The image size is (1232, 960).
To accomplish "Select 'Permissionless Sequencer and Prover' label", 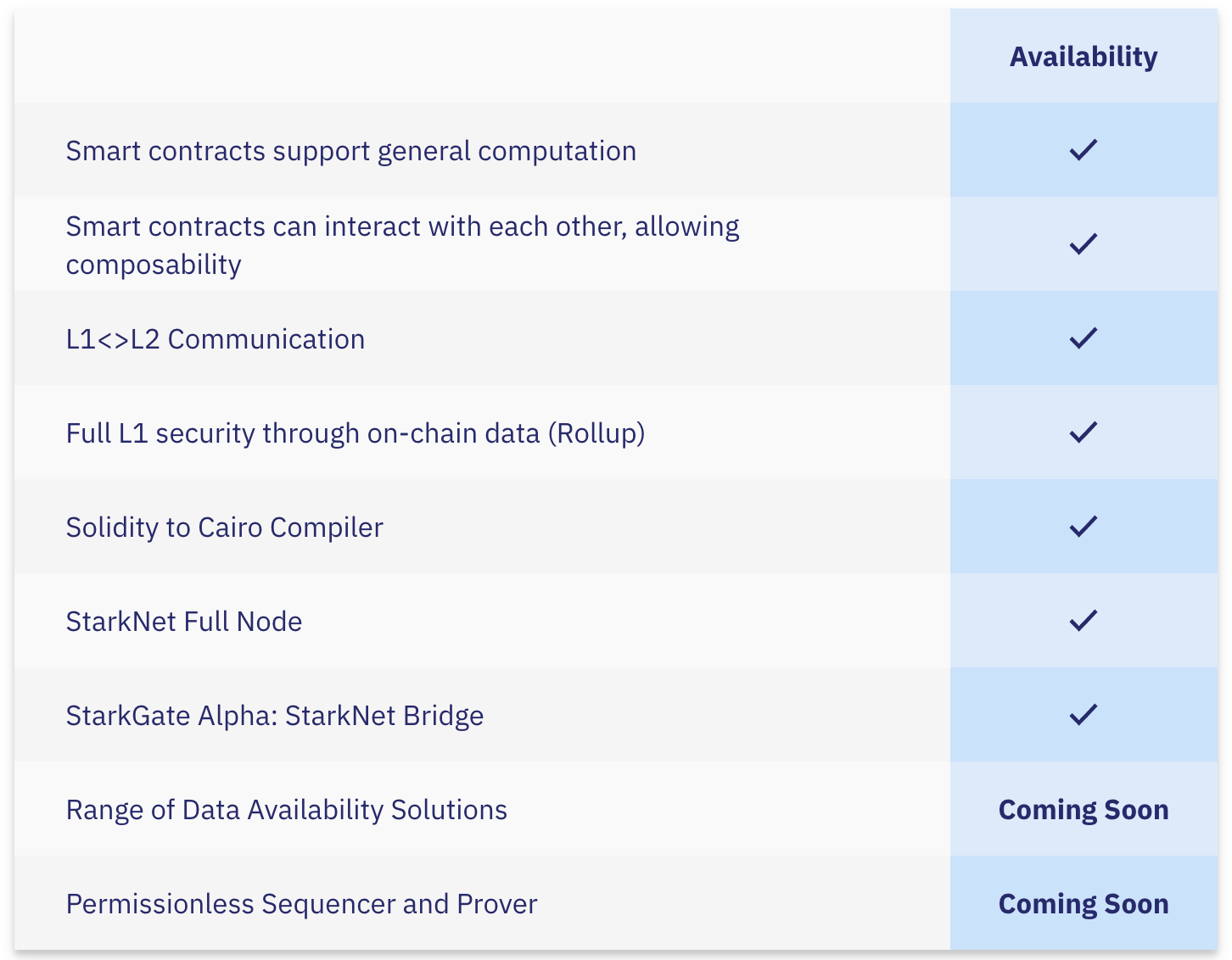I will [x=302, y=904].
